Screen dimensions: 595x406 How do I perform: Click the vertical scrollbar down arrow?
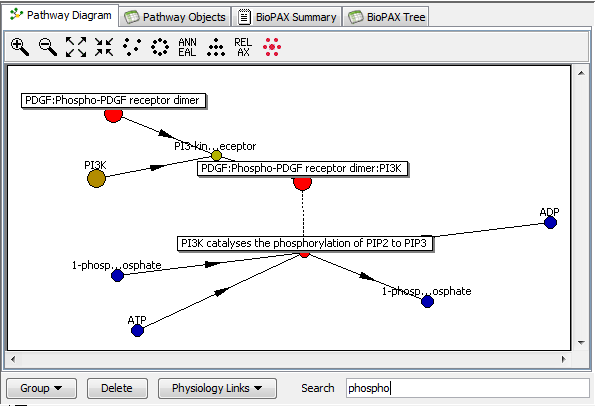coord(581,343)
